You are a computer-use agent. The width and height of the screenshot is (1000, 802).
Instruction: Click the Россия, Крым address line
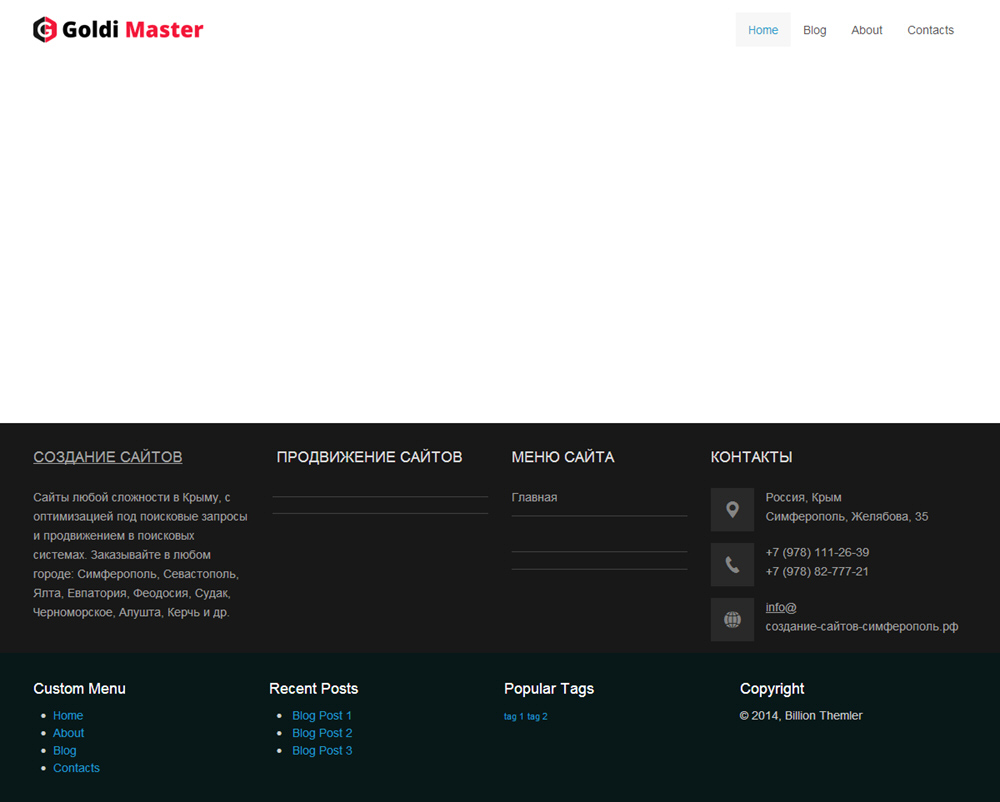point(804,497)
